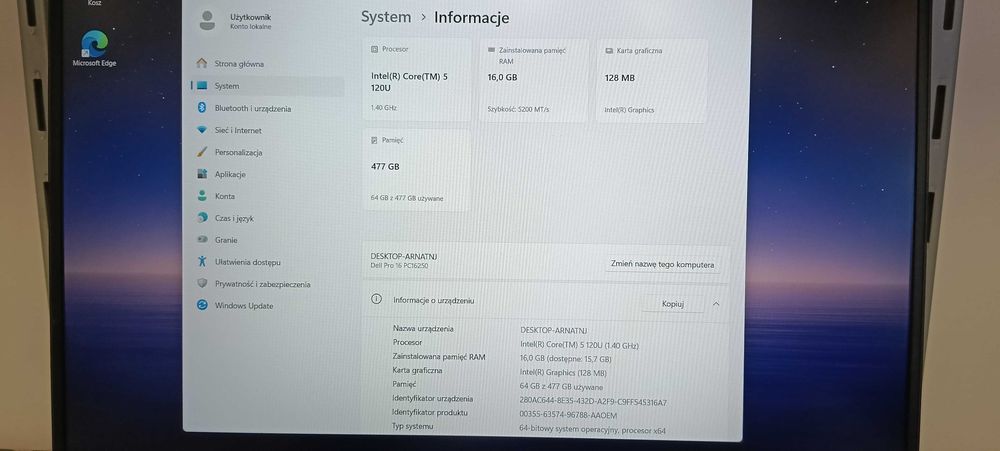Screen dimensions: 1000x451
Task: Select the 128 MB graphics card tile
Action: pyautogui.click(x=652, y=81)
